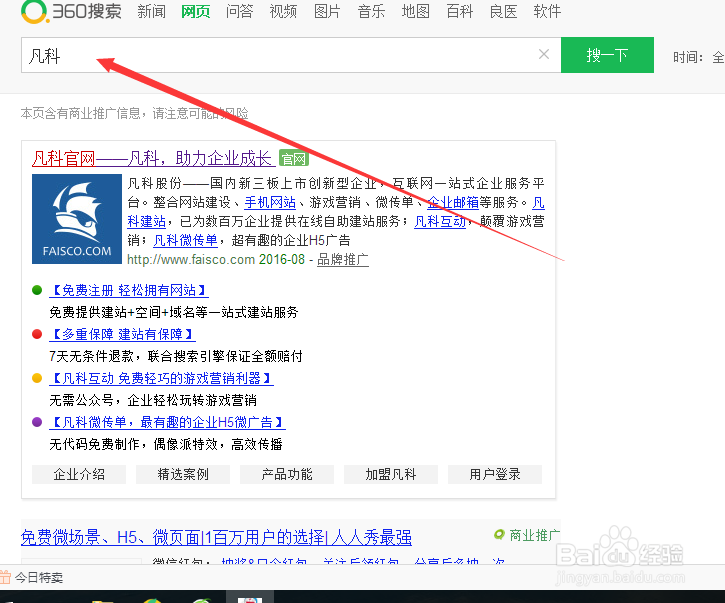Open the 免费微场景、H5、微页面 result link
Viewport: 725px width, 603px height.
216,537
